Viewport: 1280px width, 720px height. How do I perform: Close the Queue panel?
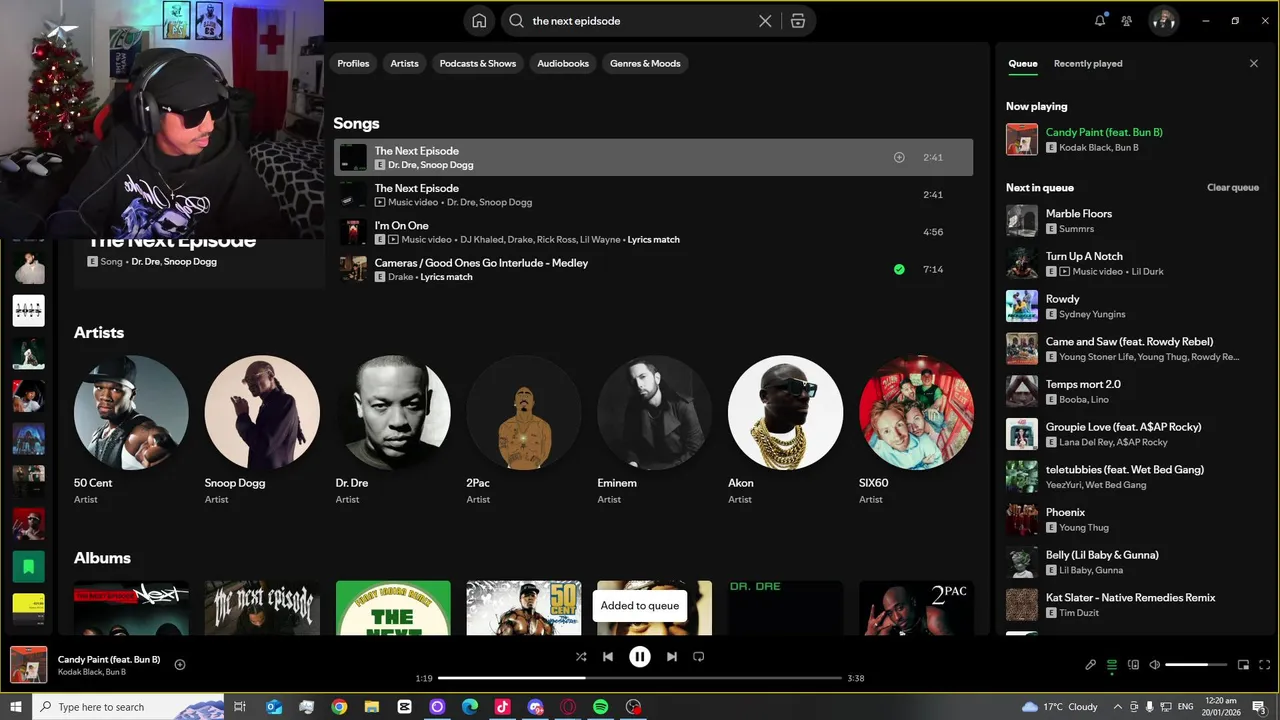point(1254,63)
